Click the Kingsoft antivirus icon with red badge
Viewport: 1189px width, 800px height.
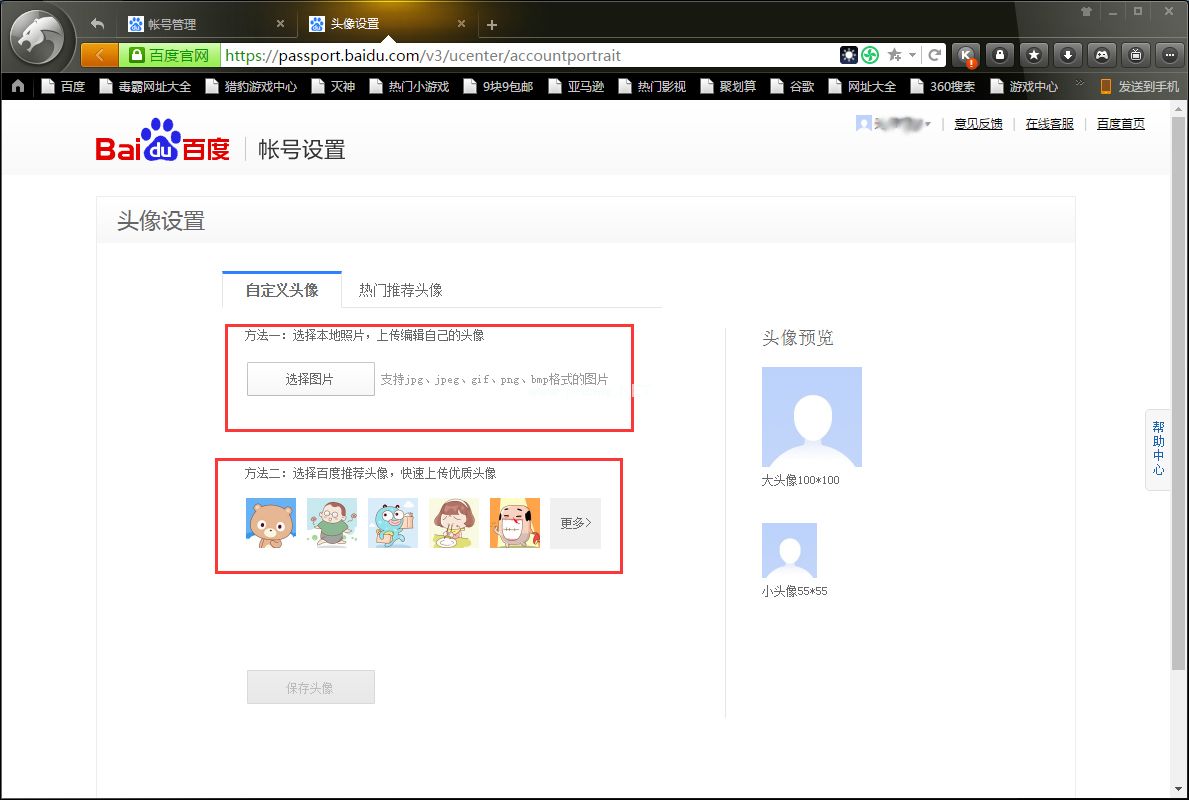click(x=966, y=55)
